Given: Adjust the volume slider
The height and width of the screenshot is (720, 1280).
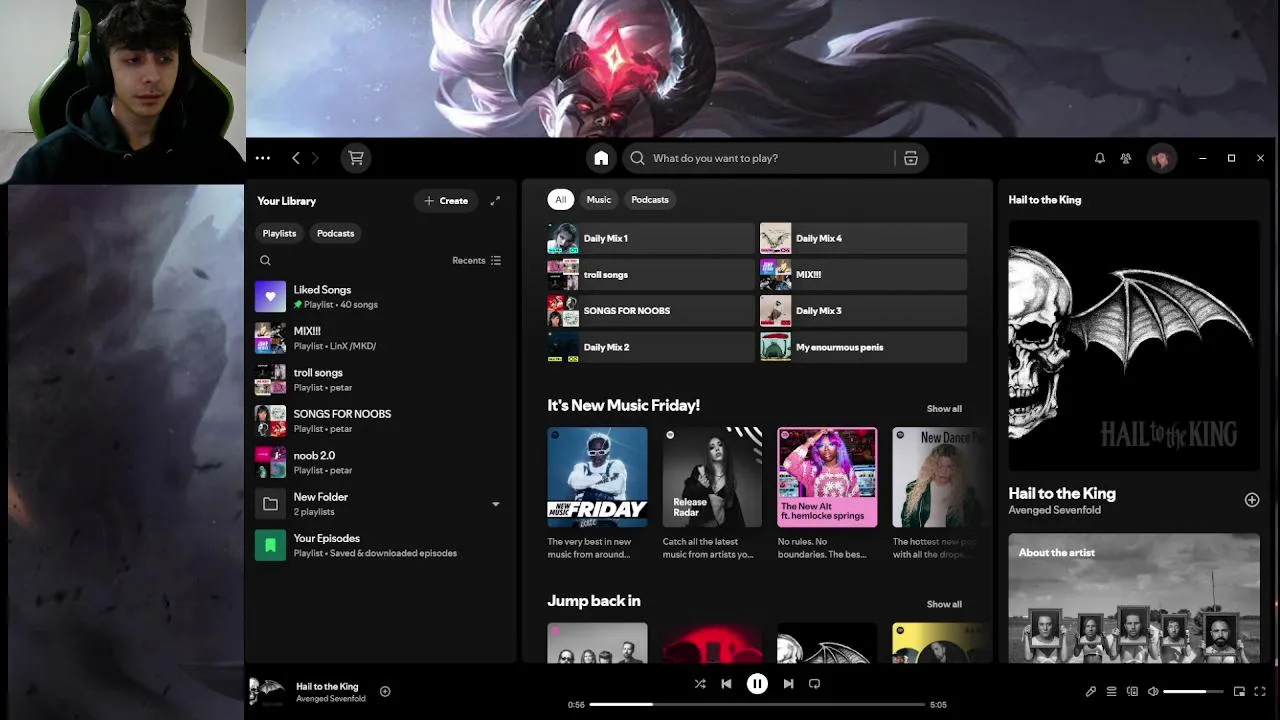Looking at the screenshot, I should tap(1193, 691).
